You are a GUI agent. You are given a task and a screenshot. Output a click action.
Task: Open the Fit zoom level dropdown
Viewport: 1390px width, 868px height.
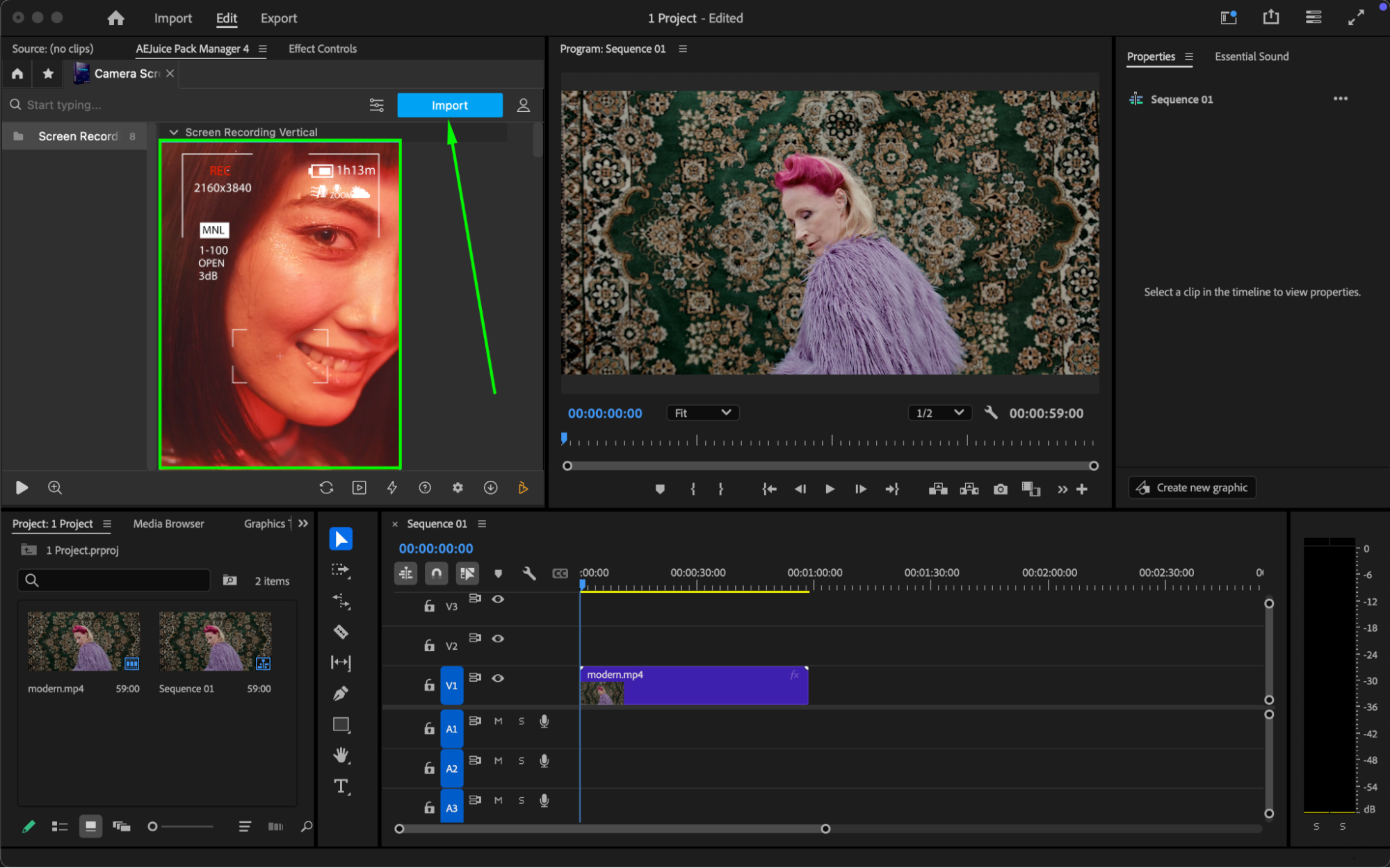[702, 413]
